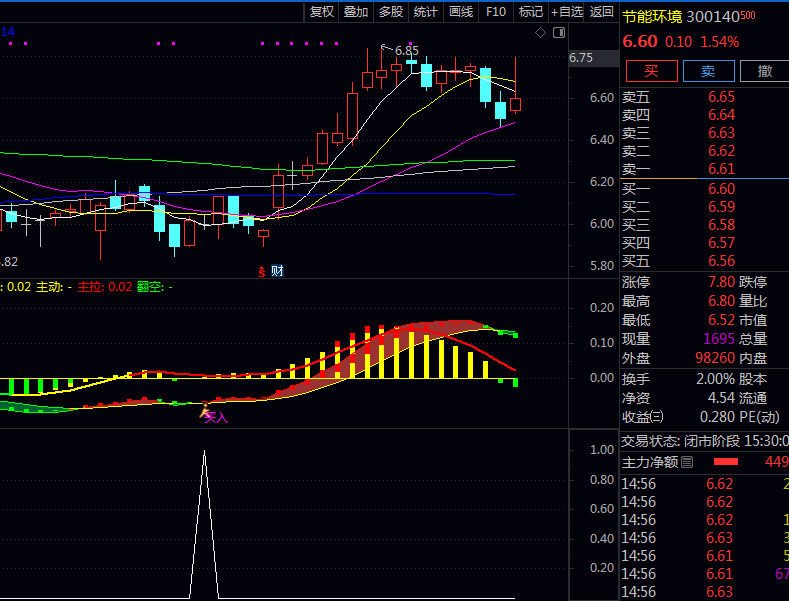Open the F10 company info page

[x=495, y=12]
